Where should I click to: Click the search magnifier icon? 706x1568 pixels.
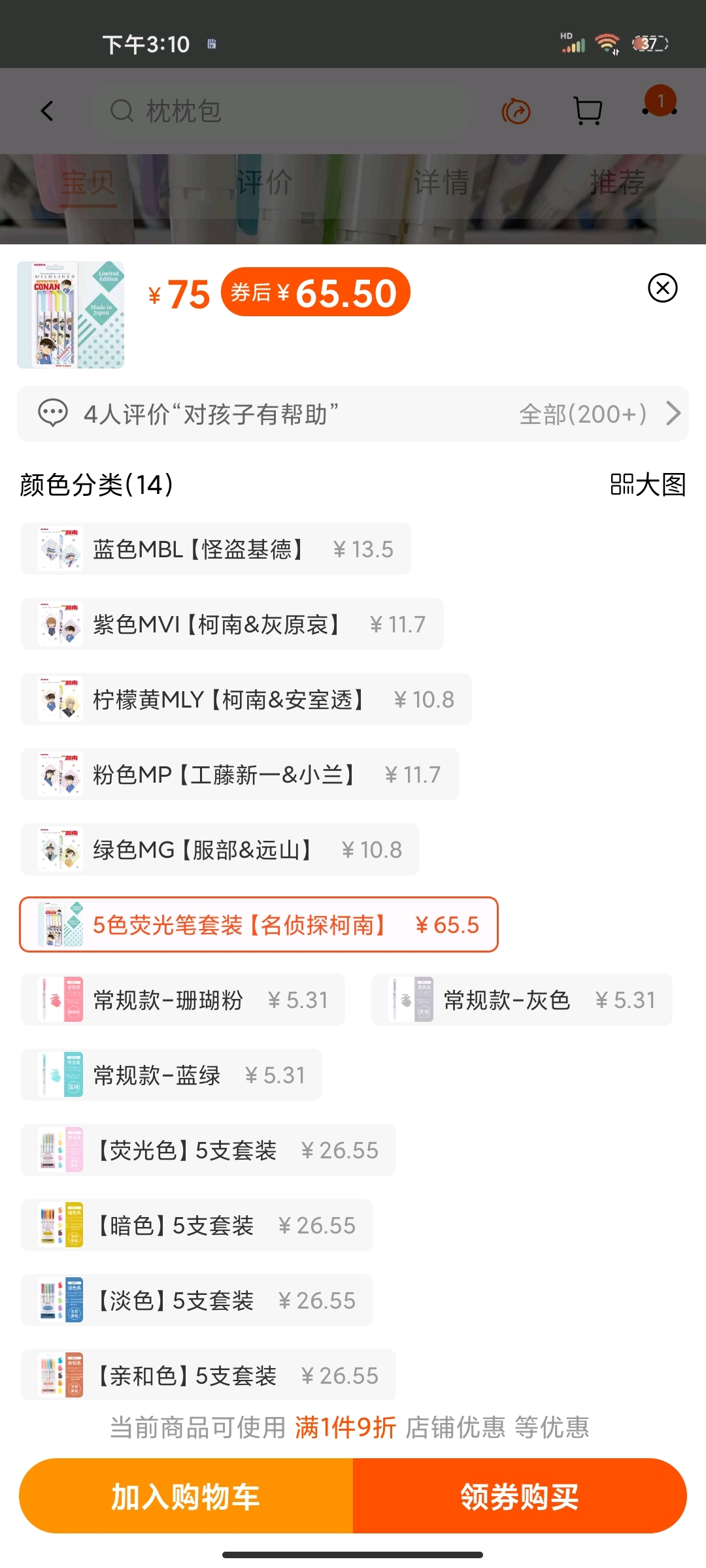click(x=122, y=111)
